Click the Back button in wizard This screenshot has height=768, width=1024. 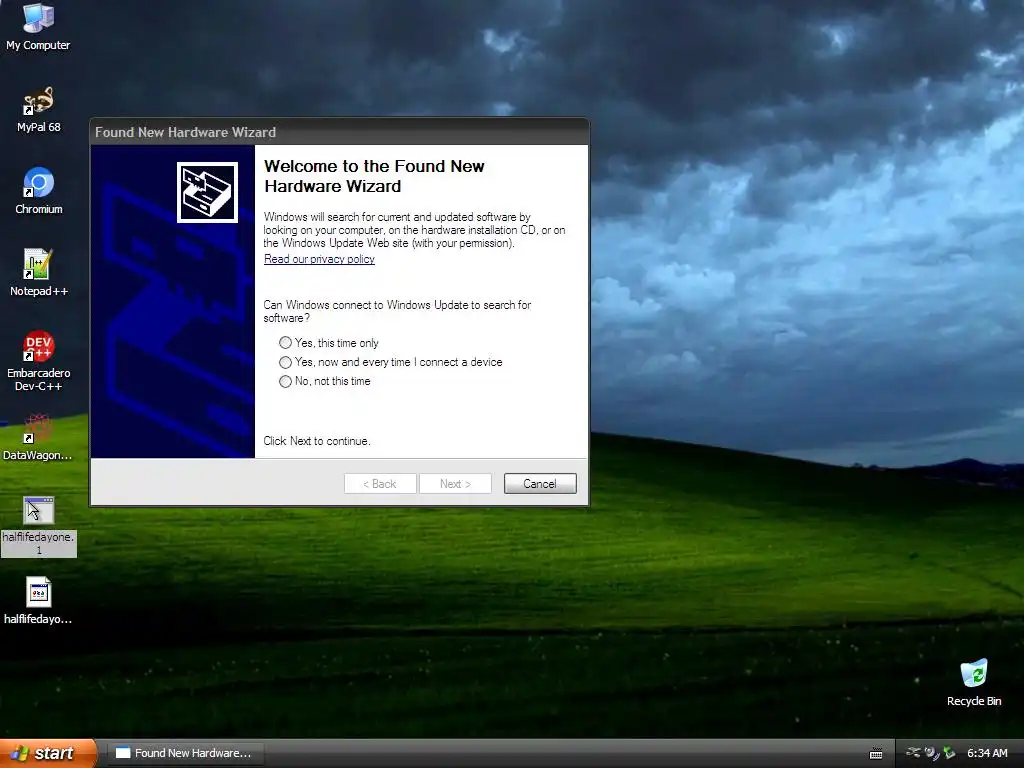[x=380, y=484]
